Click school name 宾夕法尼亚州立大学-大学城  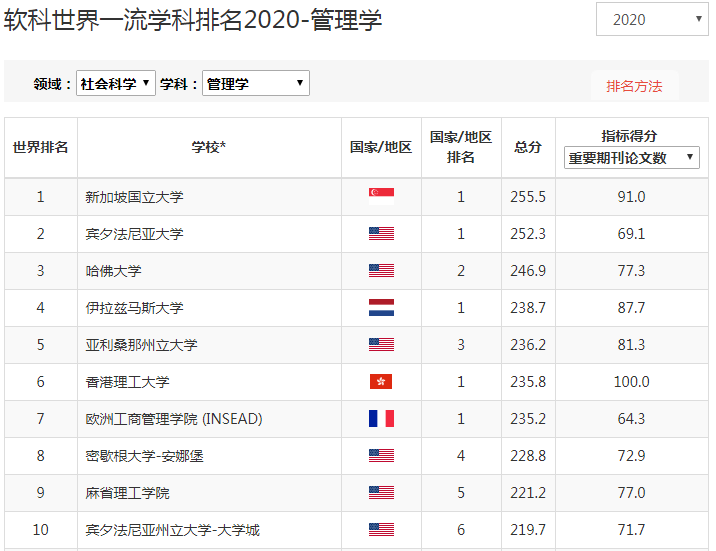point(173,530)
